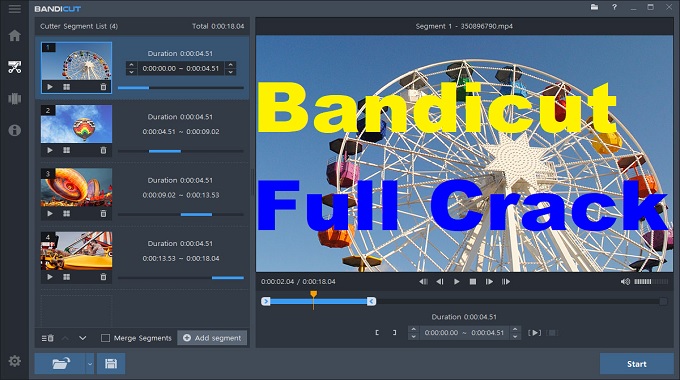
Task: Click the 0:00:00.00 ~ 0:00:04.51 field below timeline
Action: coord(464,333)
